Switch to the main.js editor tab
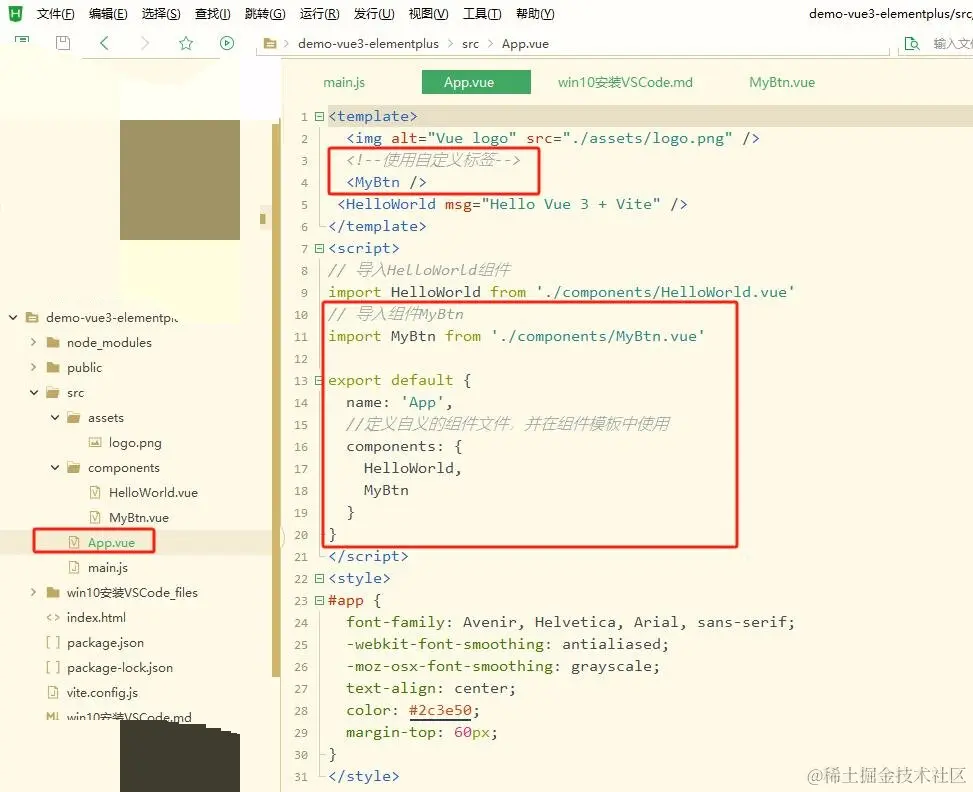Viewport: 973px width, 792px height. point(344,82)
